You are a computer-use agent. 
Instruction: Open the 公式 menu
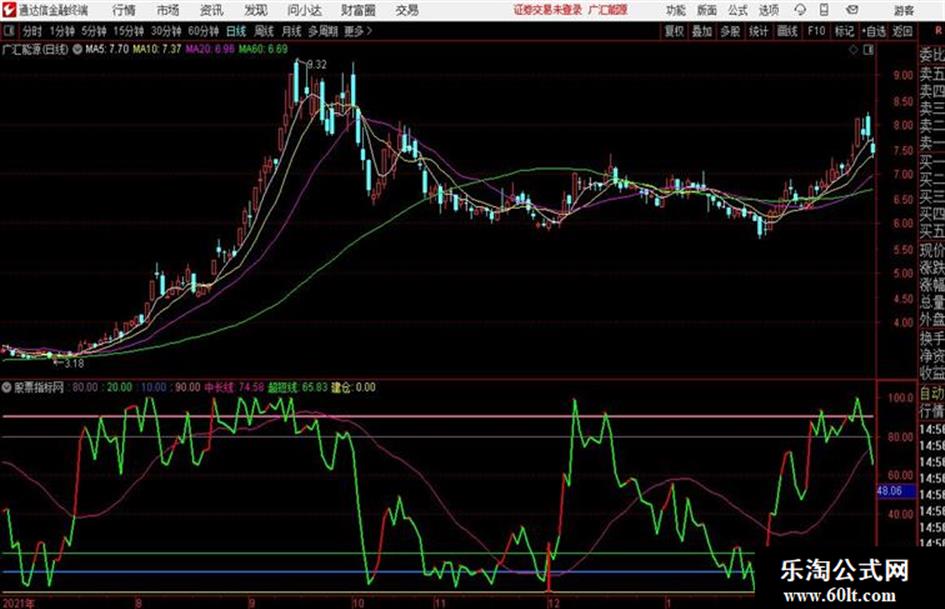tap(738, 10)
